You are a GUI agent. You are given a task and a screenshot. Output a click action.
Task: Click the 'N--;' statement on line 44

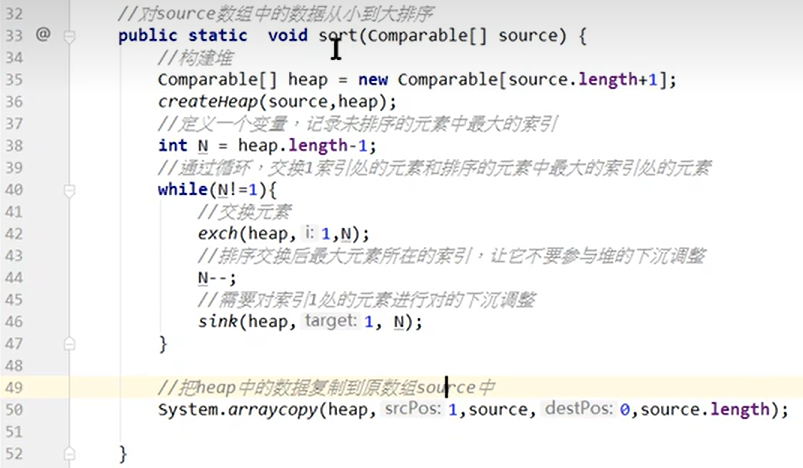coord(217,278)
